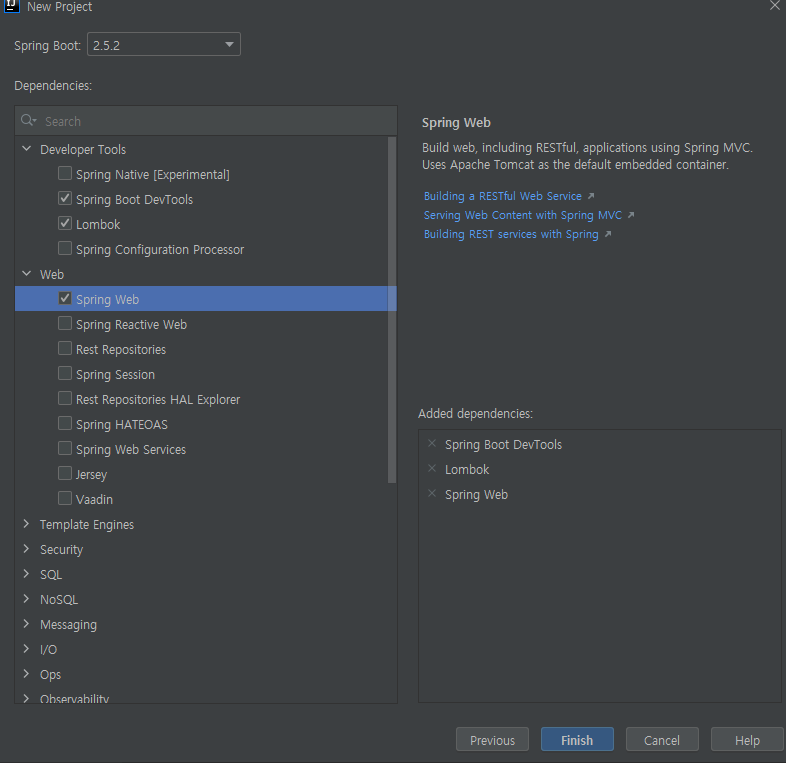Click the dependencies list vertical scrollbar
The width and height of the screenshot is (786, 763).
(x=392, y=310)
